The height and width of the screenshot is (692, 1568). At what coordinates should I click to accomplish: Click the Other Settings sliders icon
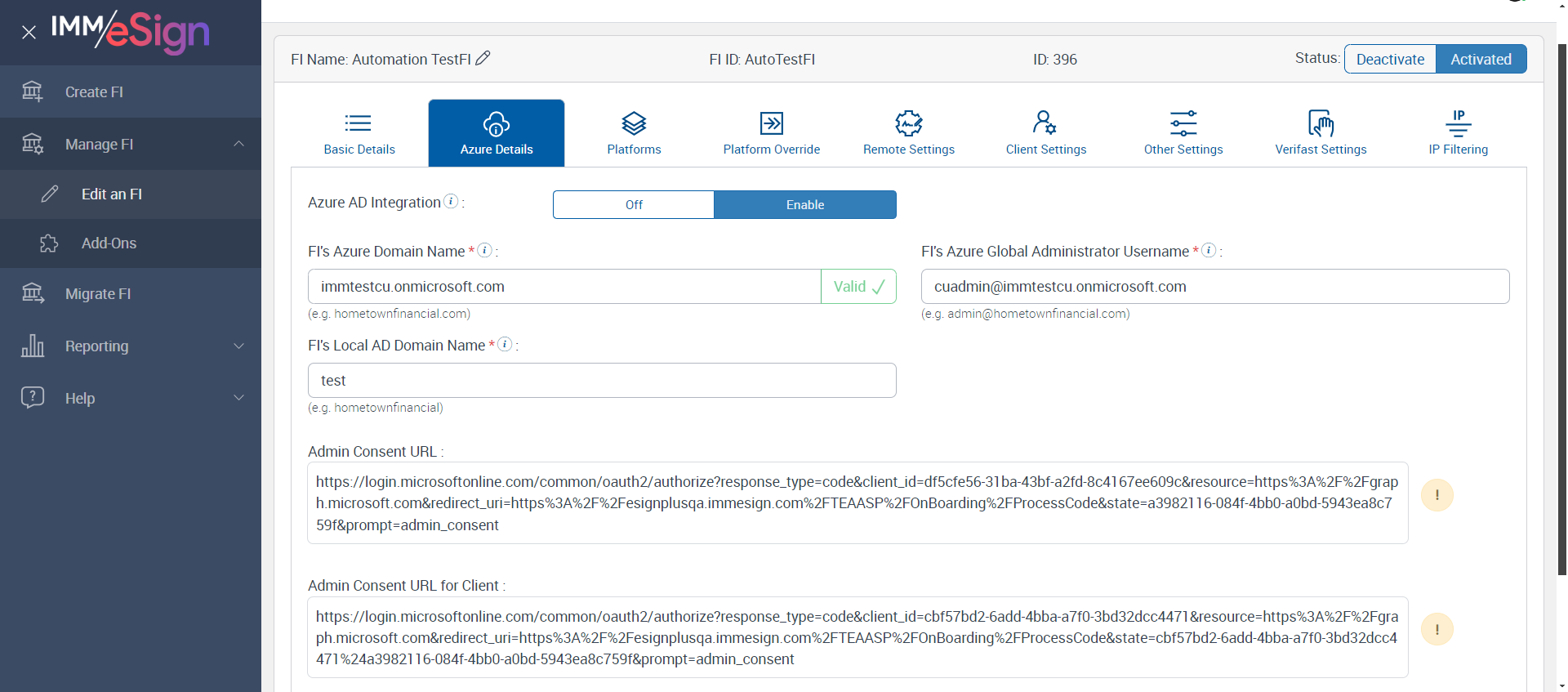point(1183,123)
